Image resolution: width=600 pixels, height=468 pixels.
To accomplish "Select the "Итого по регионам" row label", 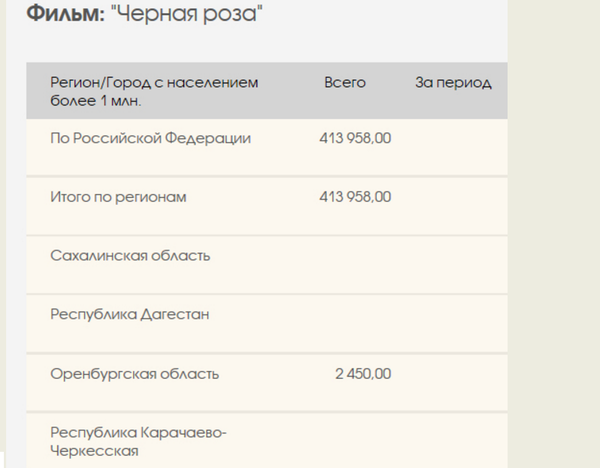I will [x=118, y=197].
